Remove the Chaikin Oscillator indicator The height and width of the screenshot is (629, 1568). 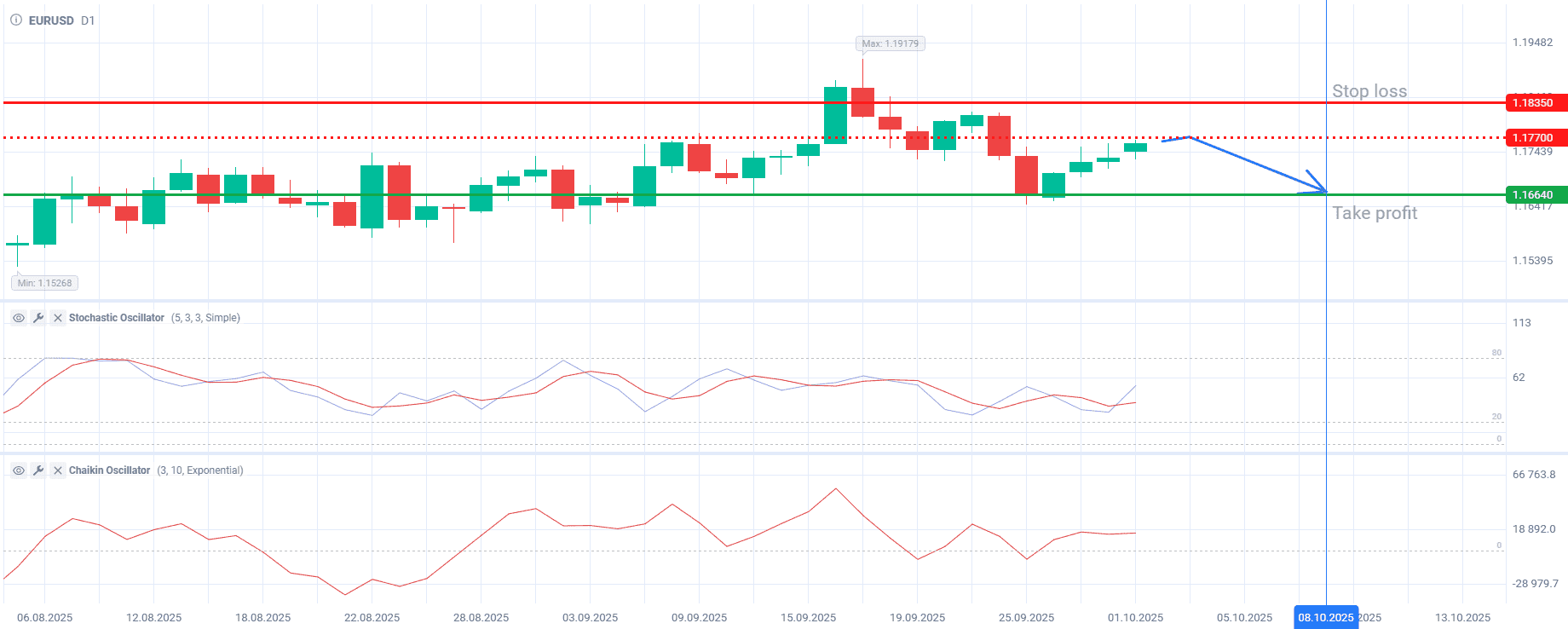pos(58,470)
